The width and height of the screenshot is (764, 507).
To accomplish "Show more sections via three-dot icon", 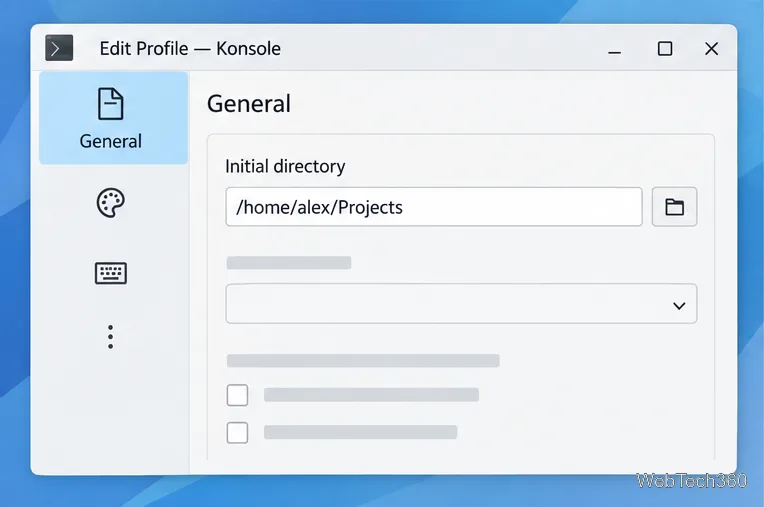I will click(x=111, y=337).
